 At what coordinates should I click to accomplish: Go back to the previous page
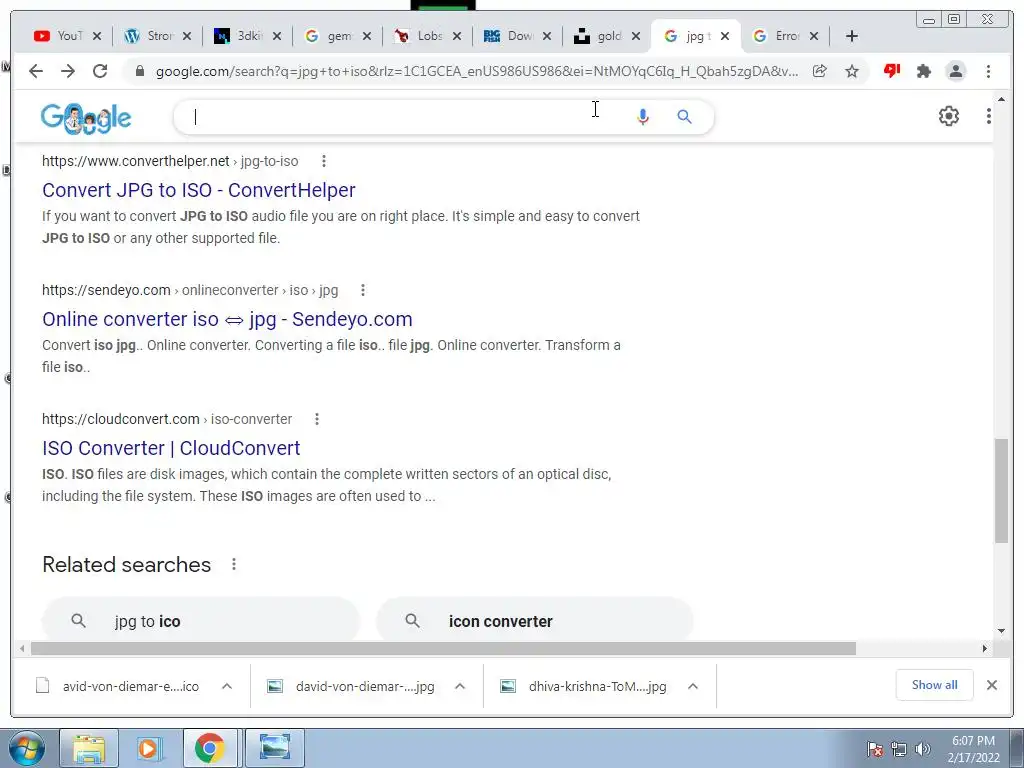tap(36, 71)
